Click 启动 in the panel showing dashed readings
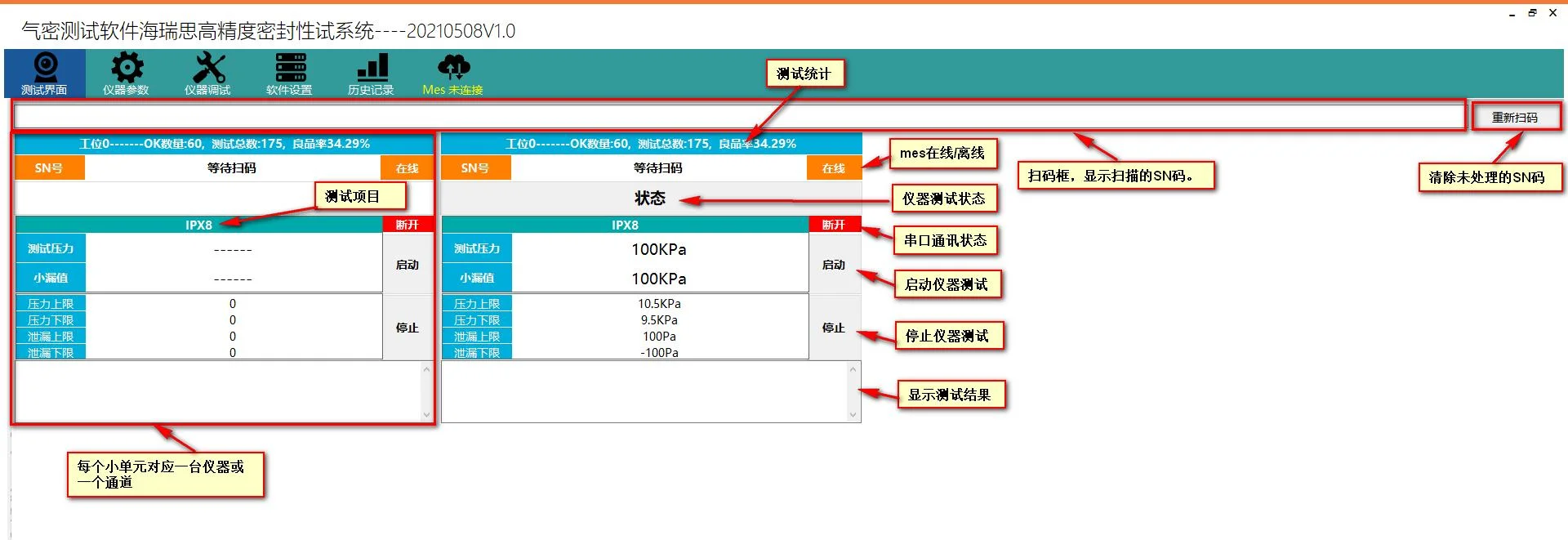 [x=408, y=265]
